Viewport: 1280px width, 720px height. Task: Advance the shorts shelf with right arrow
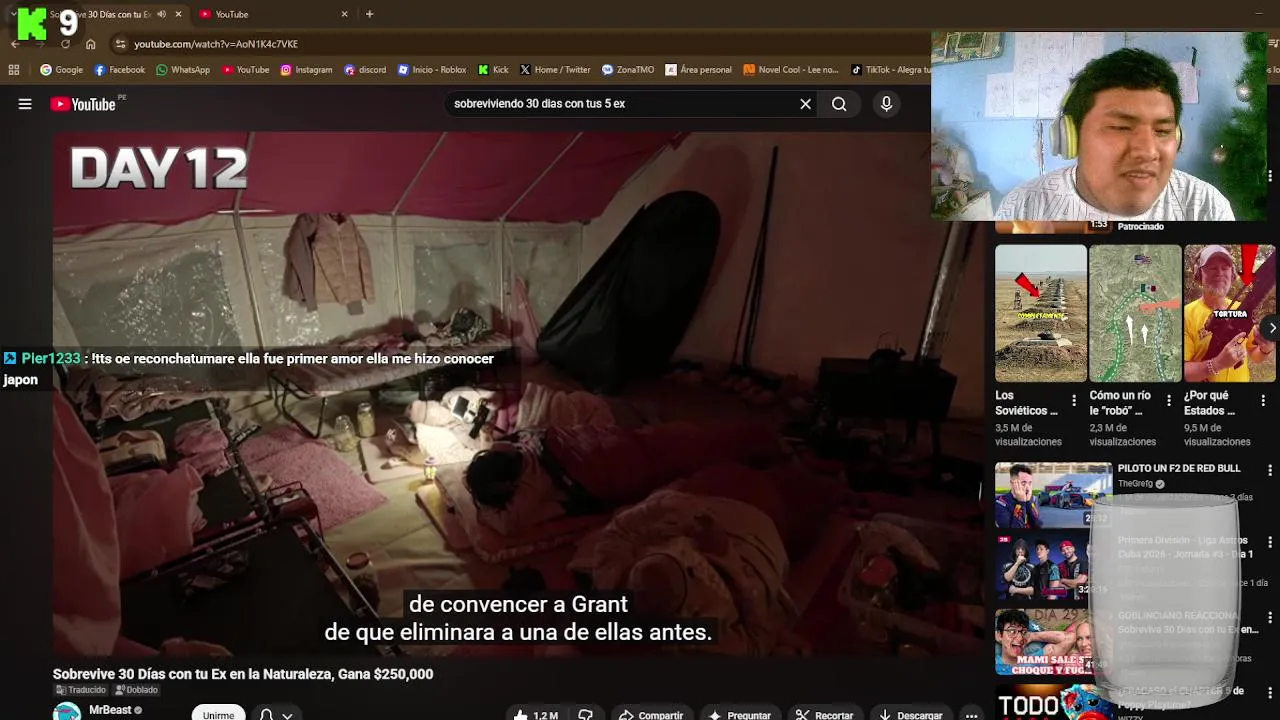click(x=1272, y=327)
